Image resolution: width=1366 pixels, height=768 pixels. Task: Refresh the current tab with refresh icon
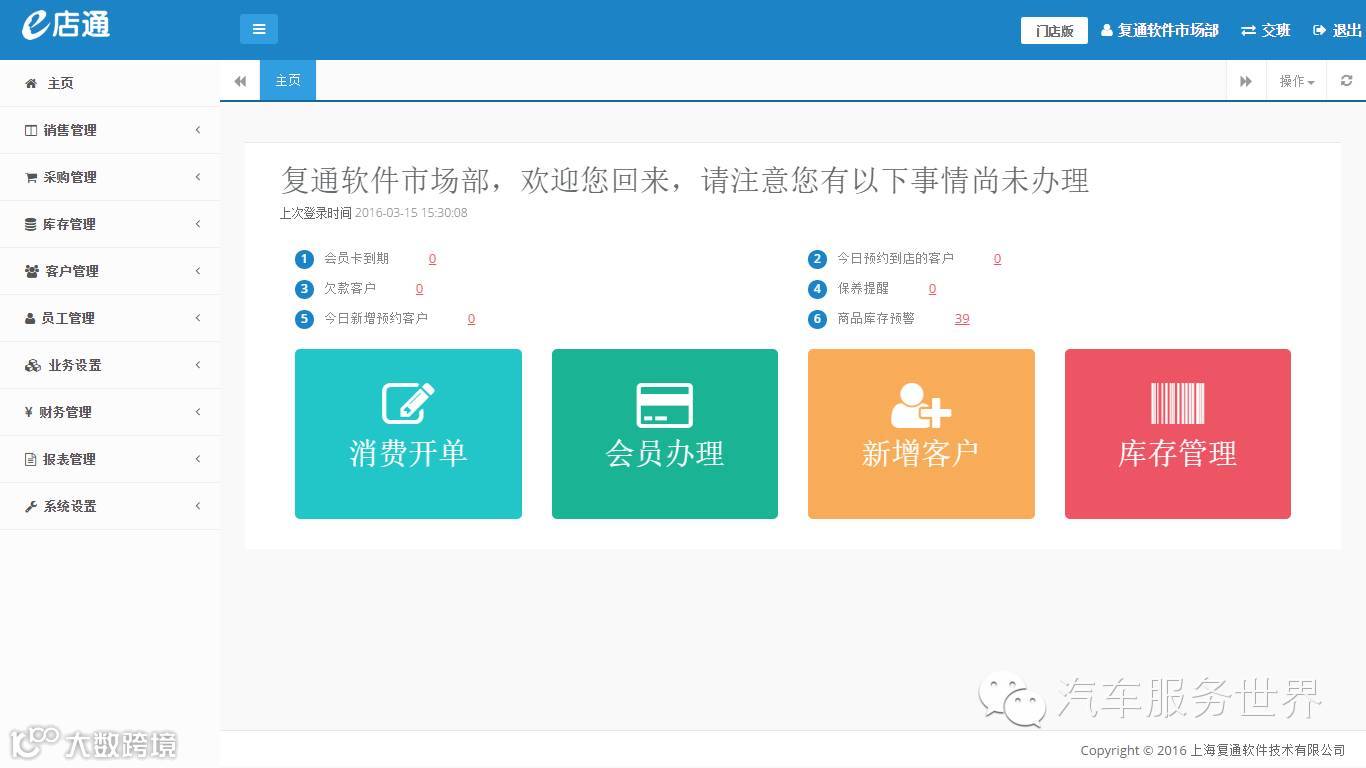(1347, 81)
